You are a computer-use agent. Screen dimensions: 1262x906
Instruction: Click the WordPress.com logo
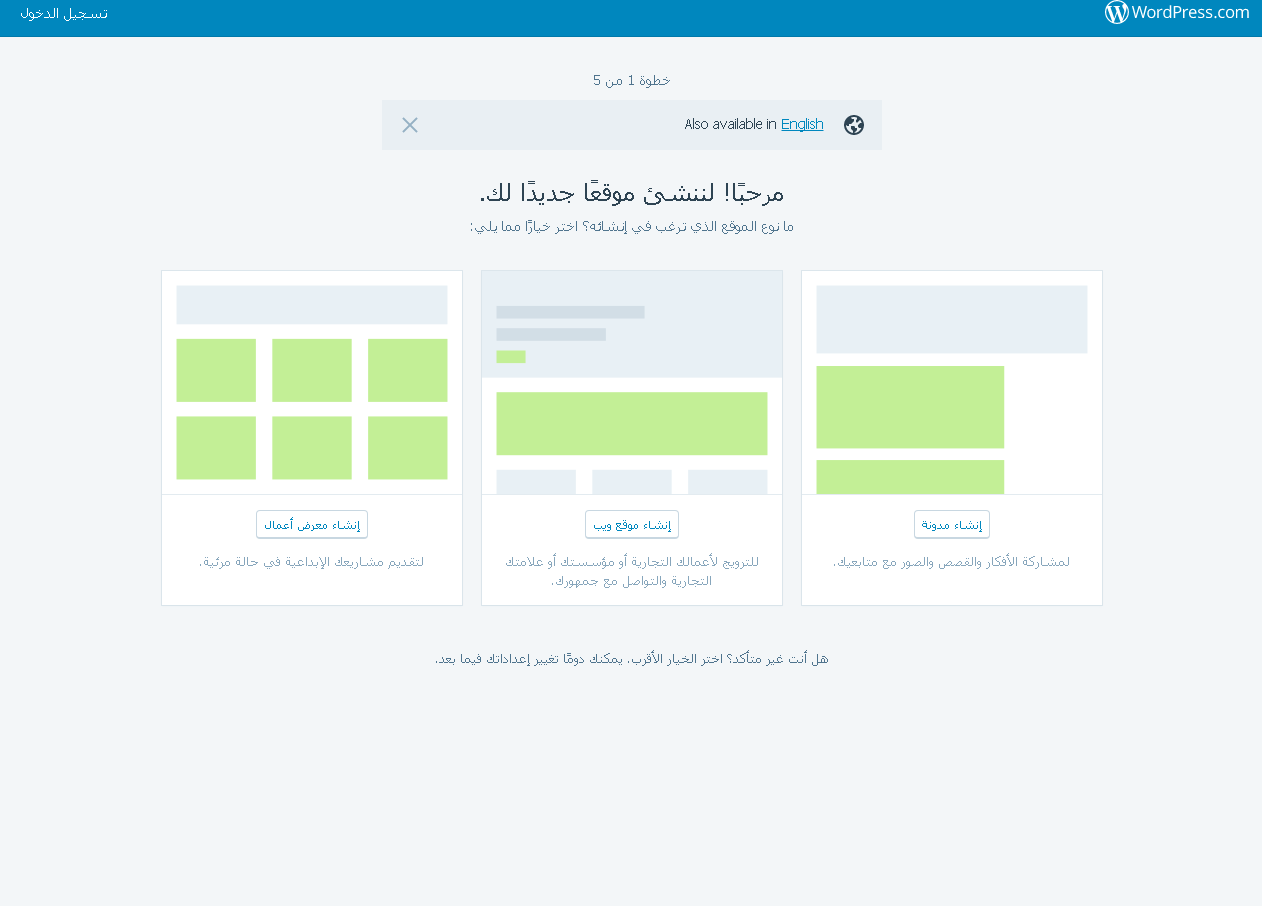(x=1177, y=13)
